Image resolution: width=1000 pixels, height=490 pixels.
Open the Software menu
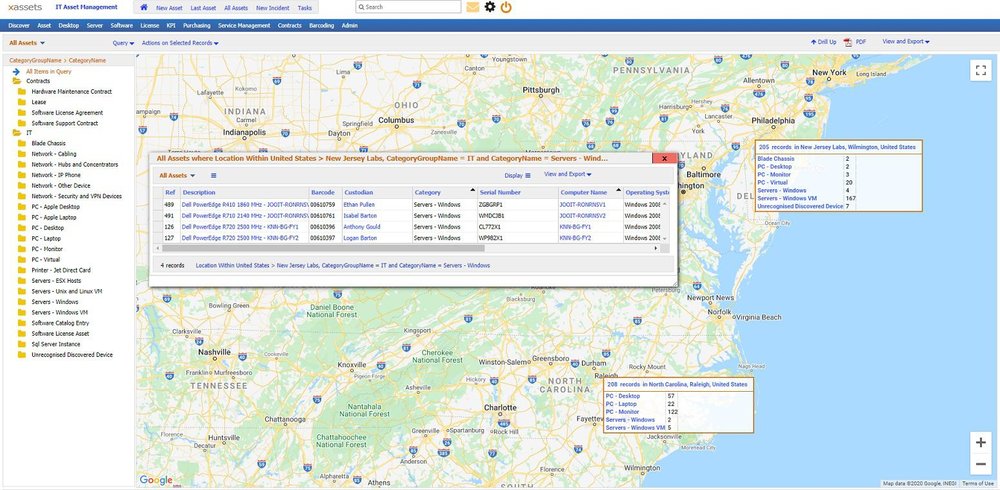point(121,26)
